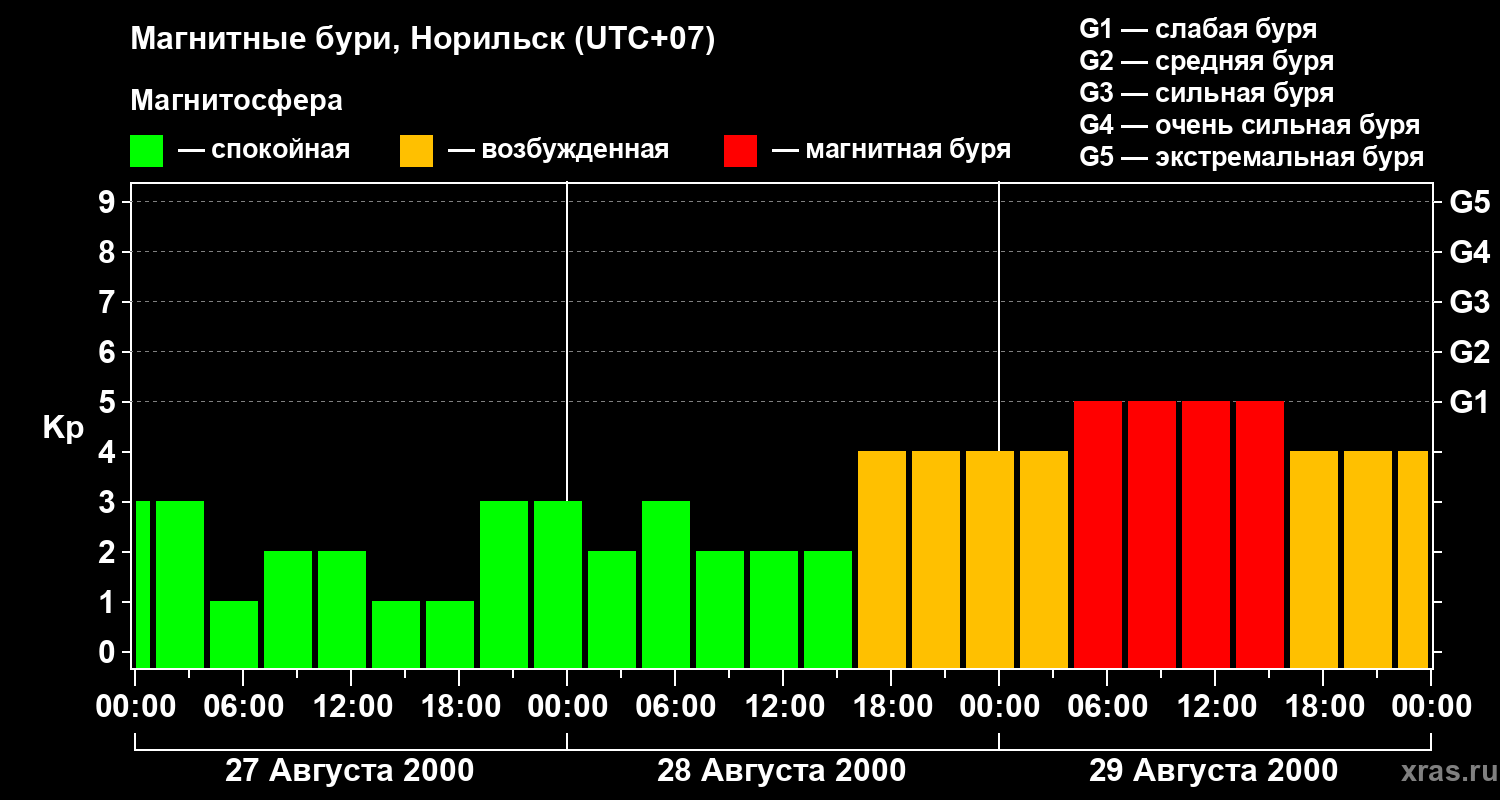
Task: Click the final narrow yellow bar ending the chart
Action: (1413, 559)
